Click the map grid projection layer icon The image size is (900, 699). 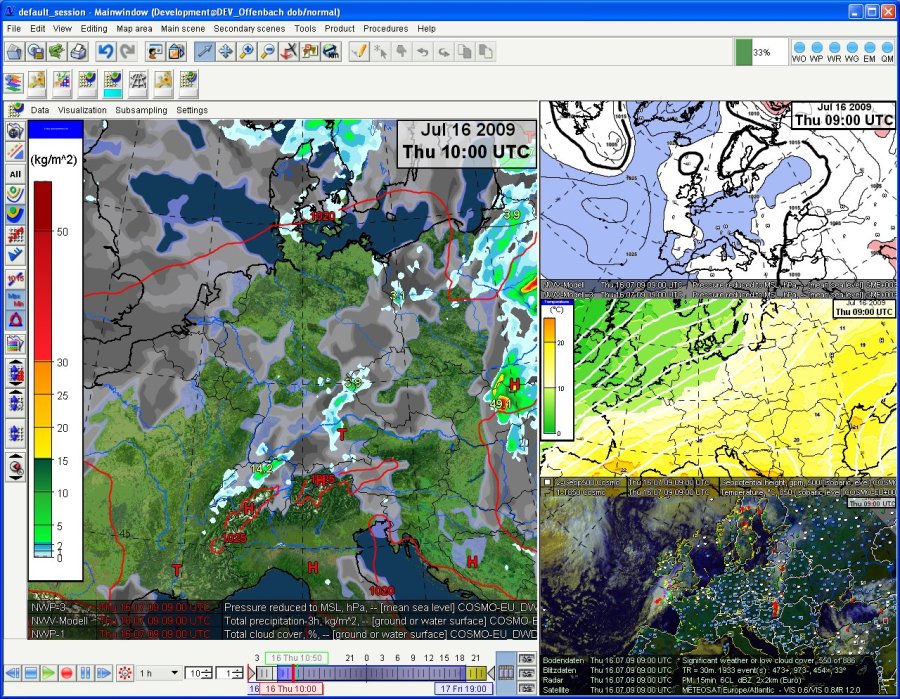pyautogui.click(x=138, y=83)
